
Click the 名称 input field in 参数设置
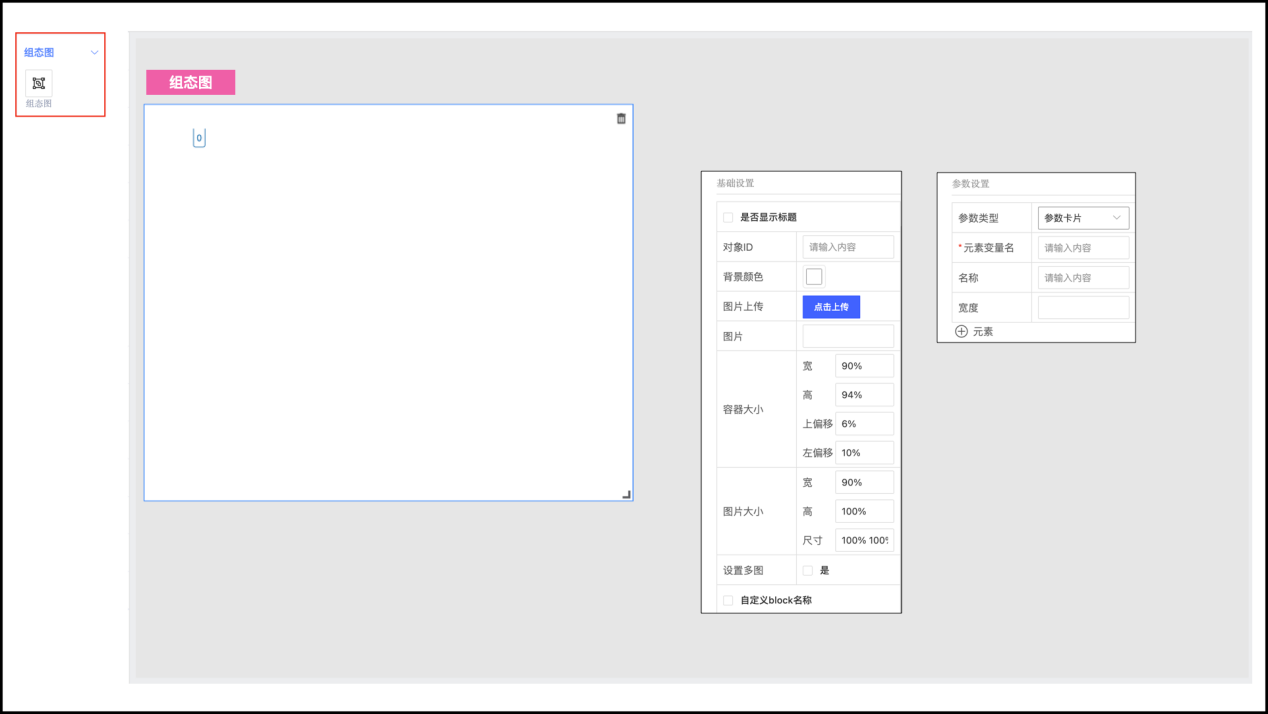pyautogui.click(x=1083, y=278)
